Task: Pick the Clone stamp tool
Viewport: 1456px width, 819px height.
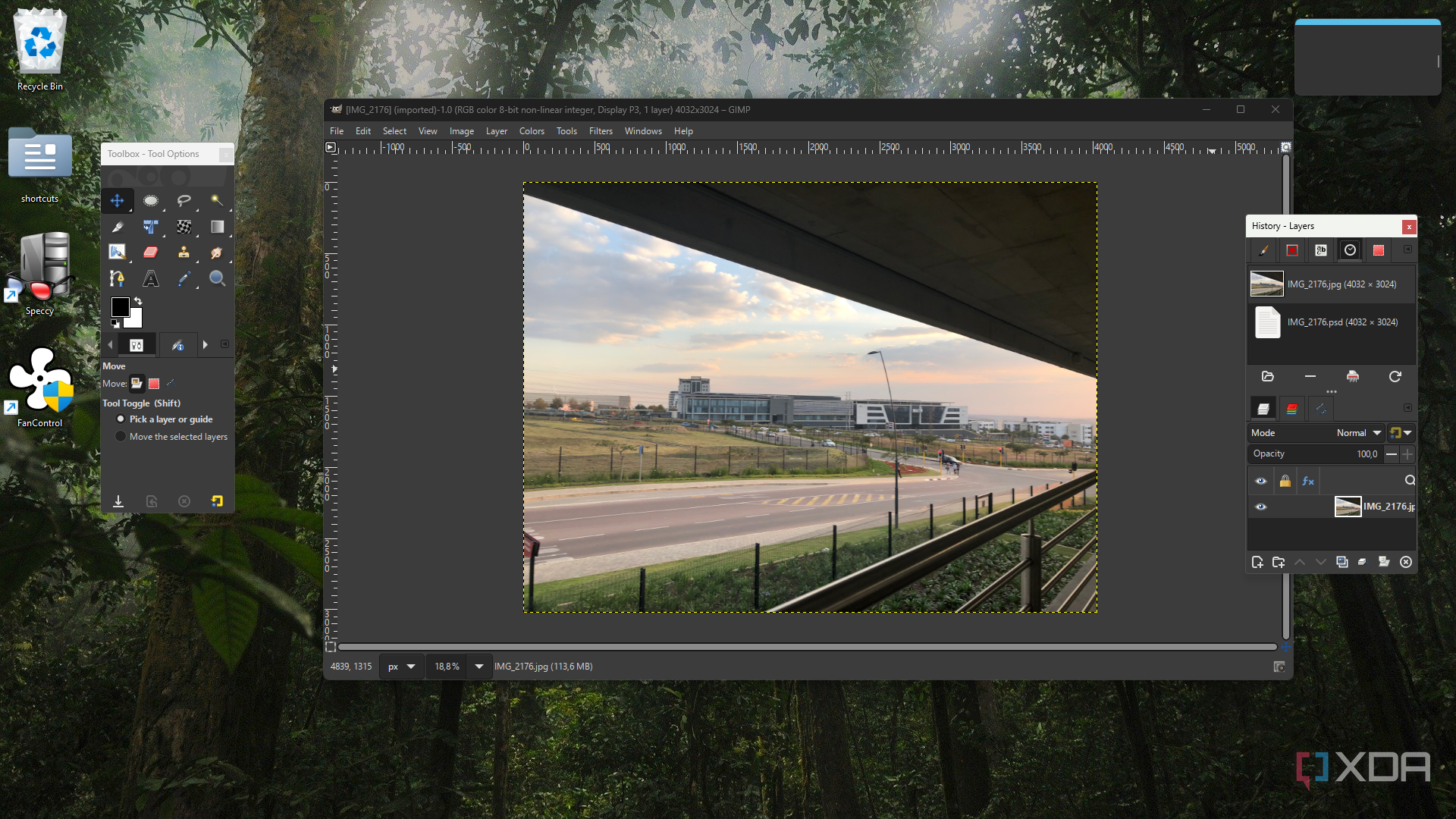Action: coord(184,253)
